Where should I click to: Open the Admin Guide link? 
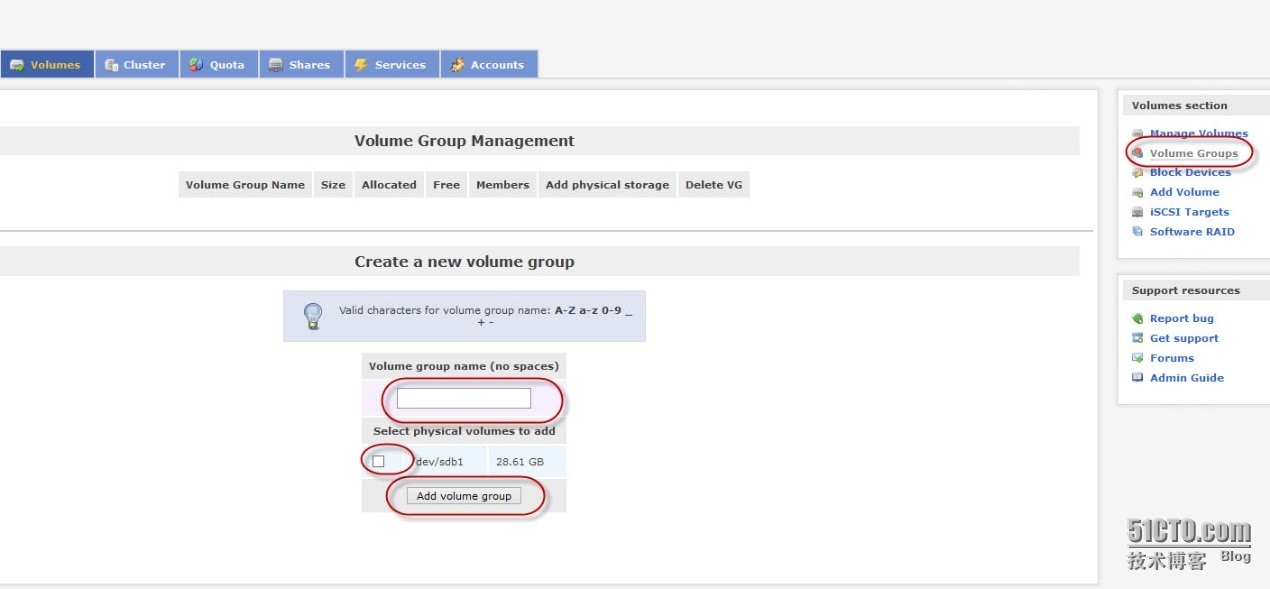click(x=1186, y=378)
